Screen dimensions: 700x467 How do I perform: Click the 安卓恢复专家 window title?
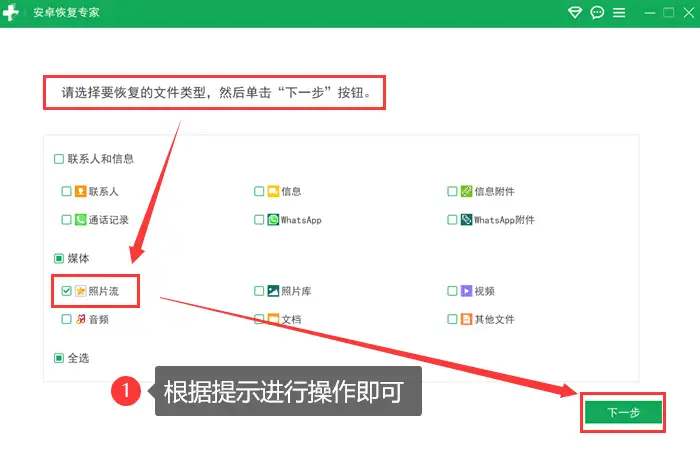66,13
